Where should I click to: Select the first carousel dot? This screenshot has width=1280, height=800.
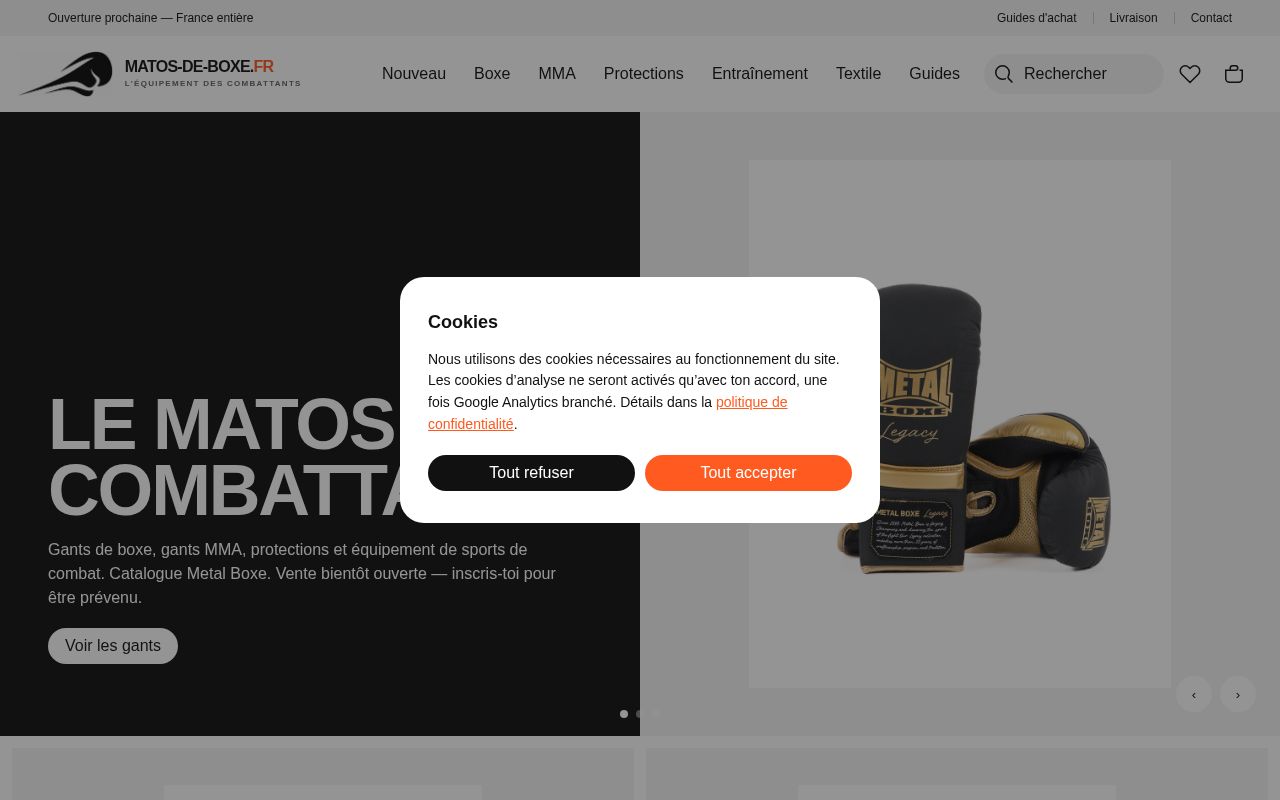624,714
